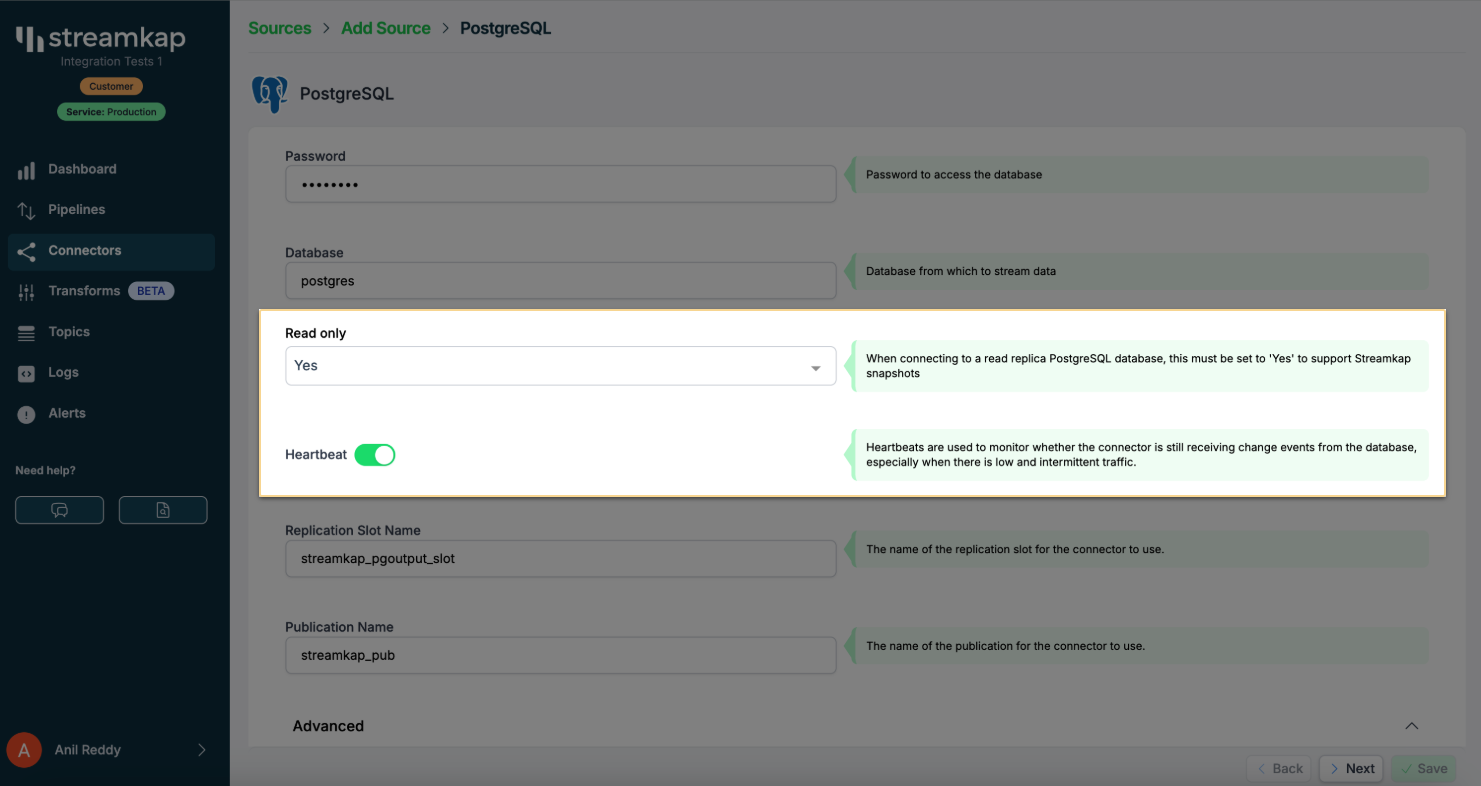1481x786 pixels.
Task: Click the Integration Tests 1 label
Action: 111,62
